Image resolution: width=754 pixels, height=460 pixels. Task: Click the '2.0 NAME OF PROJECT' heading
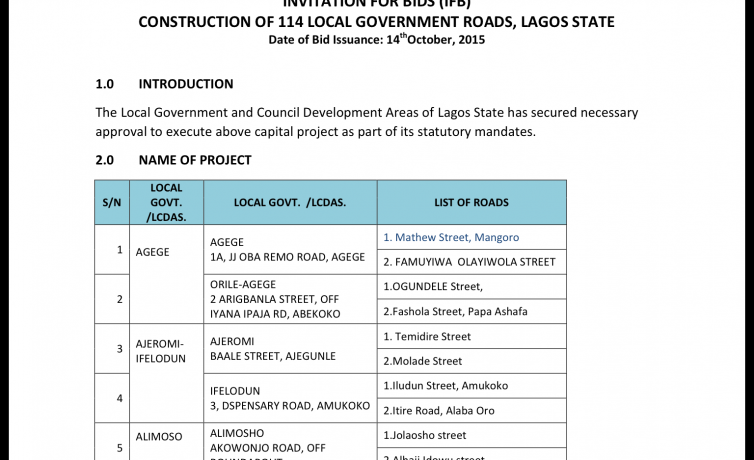coord(173,160)
